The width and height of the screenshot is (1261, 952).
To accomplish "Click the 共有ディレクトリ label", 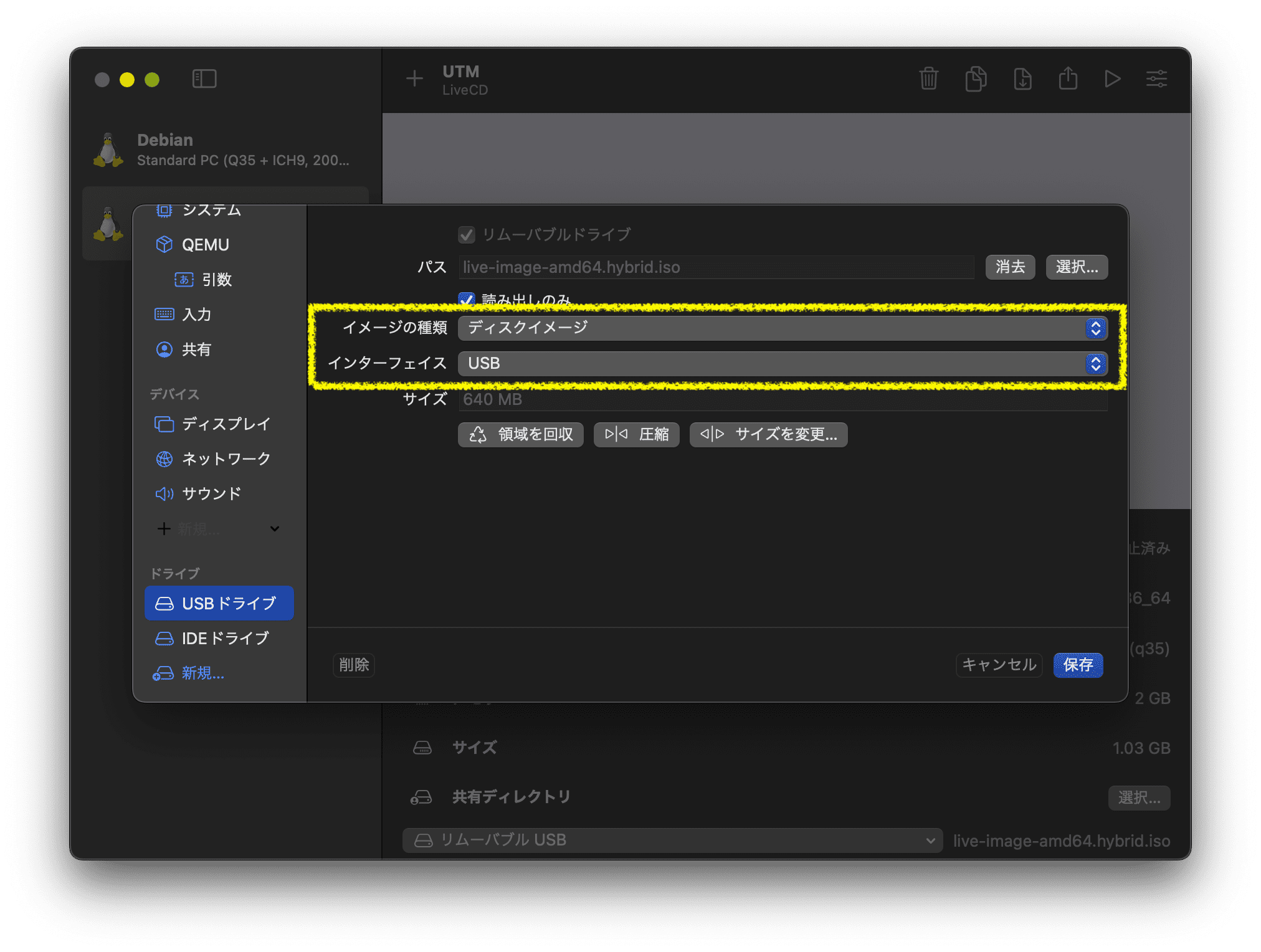I will [512, 797].
